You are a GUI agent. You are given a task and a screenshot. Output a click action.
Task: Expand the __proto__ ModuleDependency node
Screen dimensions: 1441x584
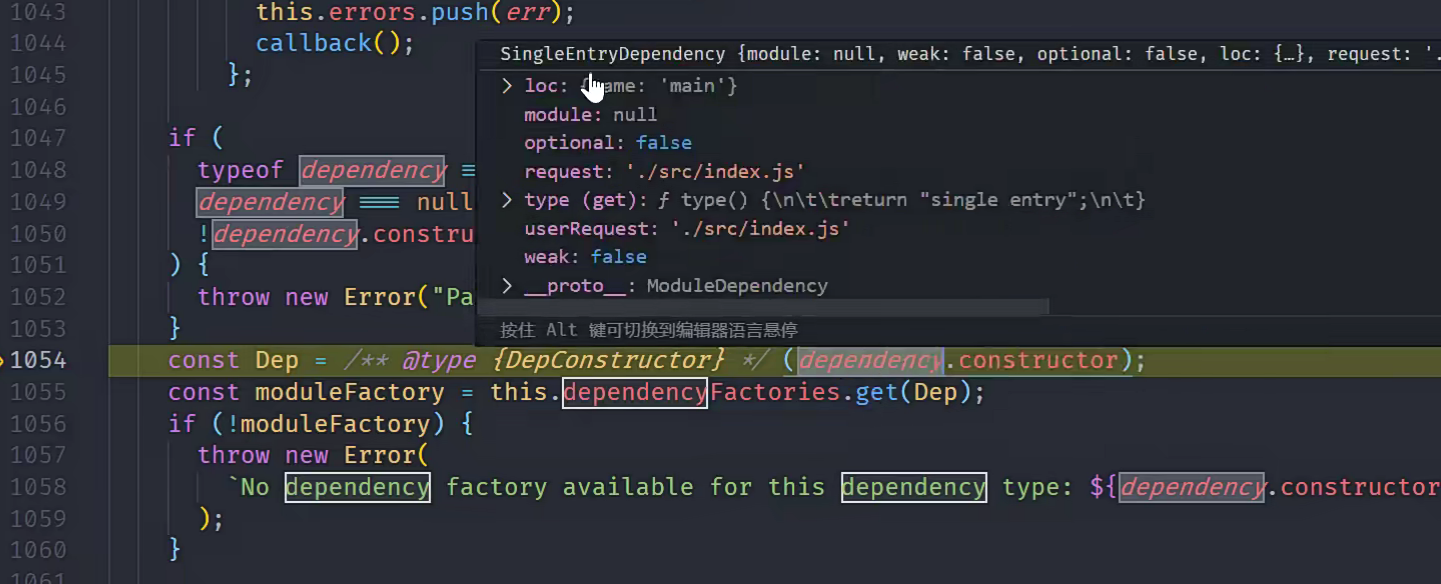click(x=507, y=286)
